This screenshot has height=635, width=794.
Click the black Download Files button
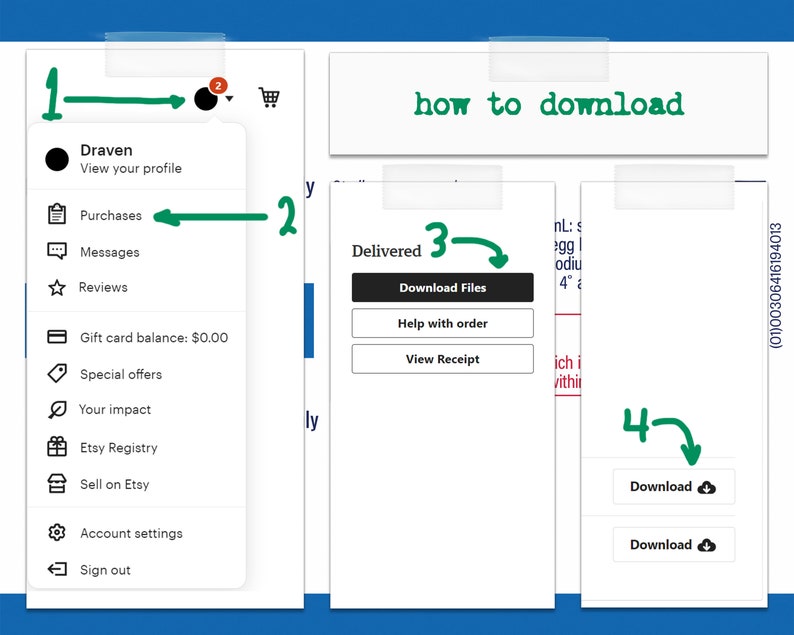(x=443, y=287)
